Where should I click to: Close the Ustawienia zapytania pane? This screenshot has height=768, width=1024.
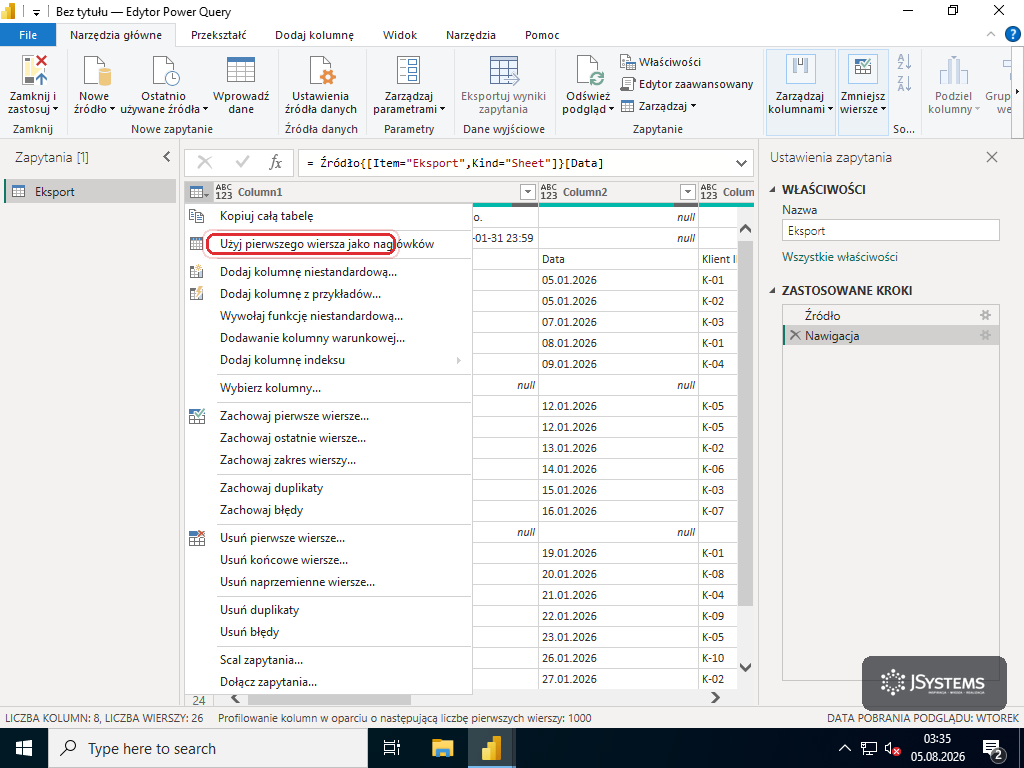(x=992, y=157)
